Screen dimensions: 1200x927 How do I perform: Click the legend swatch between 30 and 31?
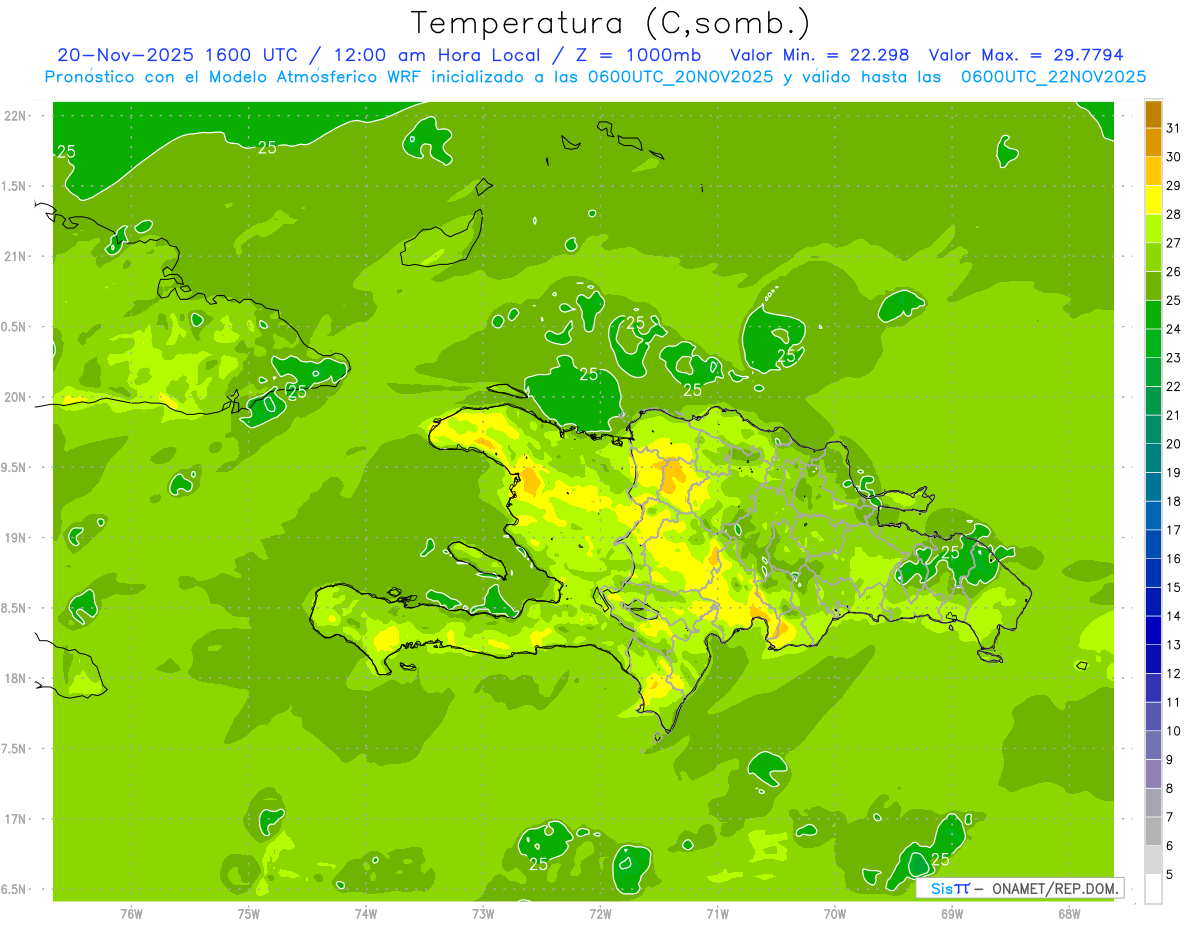1153,142
